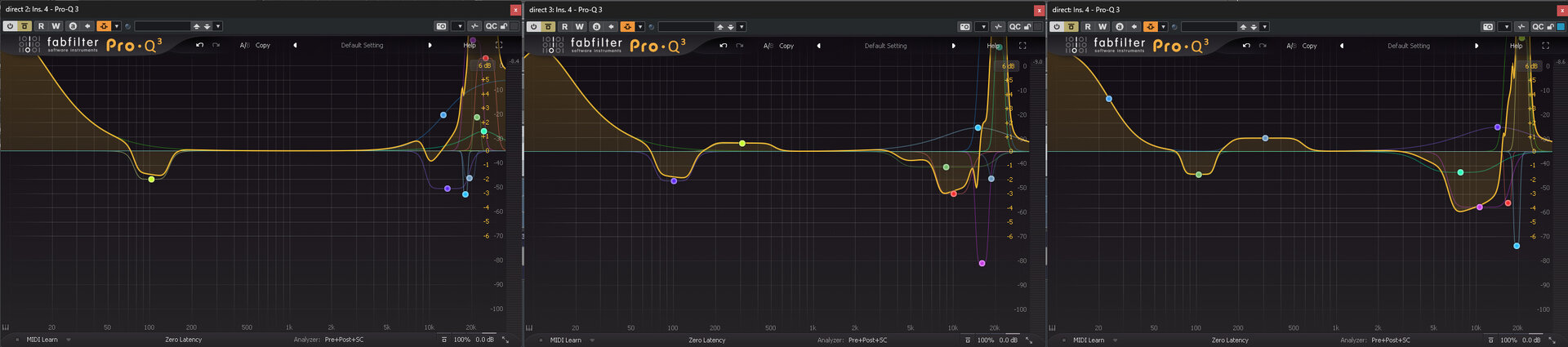The height and width of the screenshot is (347, 1568).
Task: Toggle plugin power in direct window
Action: (x=1056, y=27)
